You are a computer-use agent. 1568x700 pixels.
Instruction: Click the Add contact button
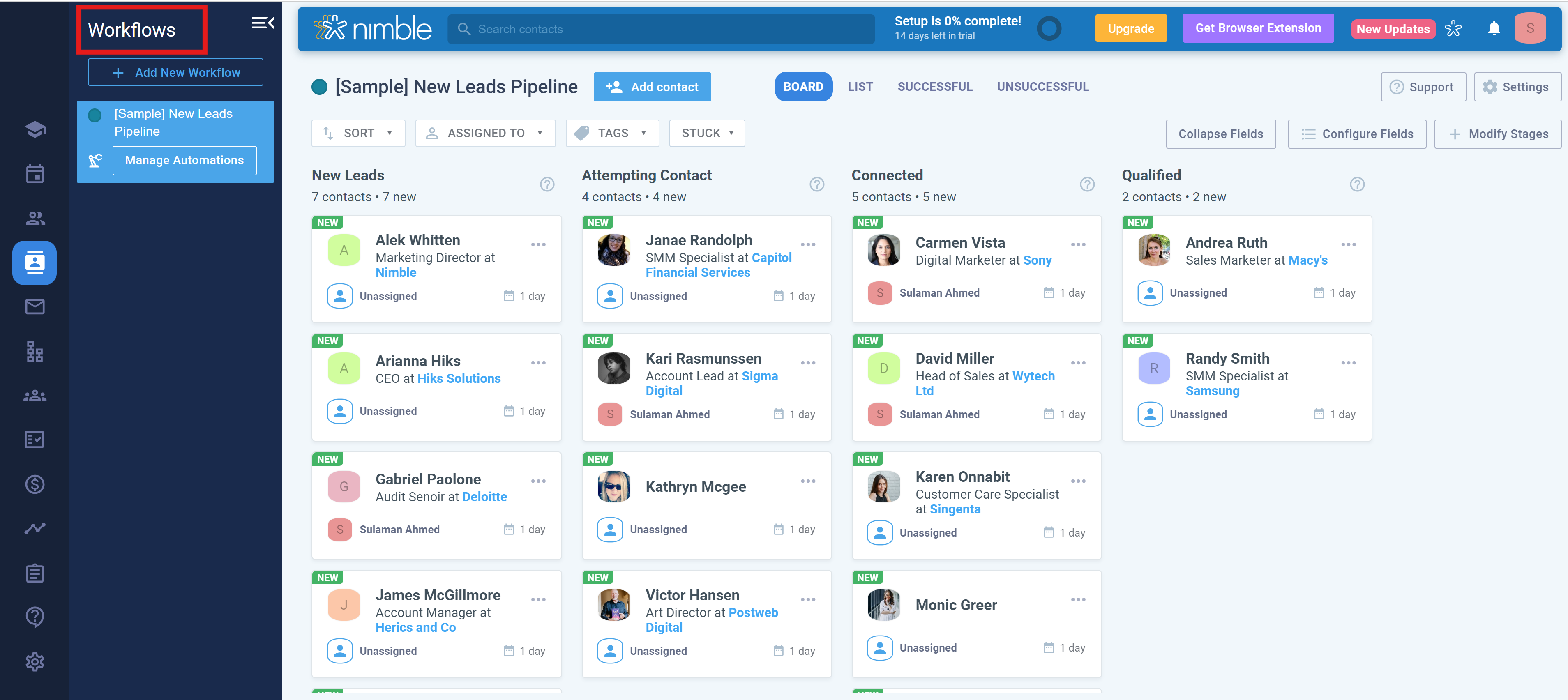coord(652,87)
